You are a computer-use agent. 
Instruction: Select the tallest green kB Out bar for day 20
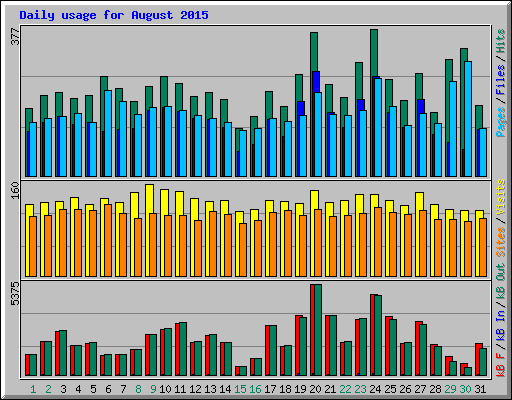pyautogui.click(x=318, y=330)
